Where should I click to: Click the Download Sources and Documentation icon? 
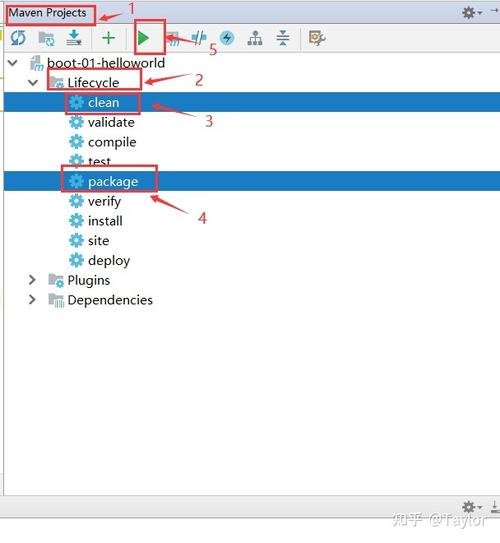tap(74, 38)
